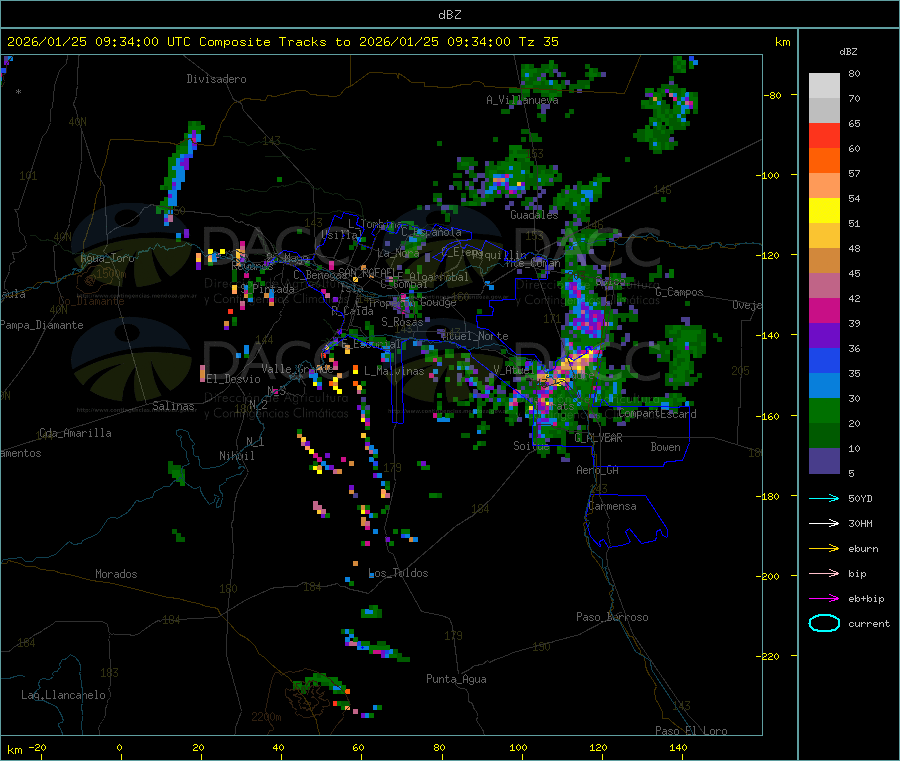The height and width of the screenshot is (761, 900).
Task: Click the Punta_Agua map label
Action: coord(456,679)
